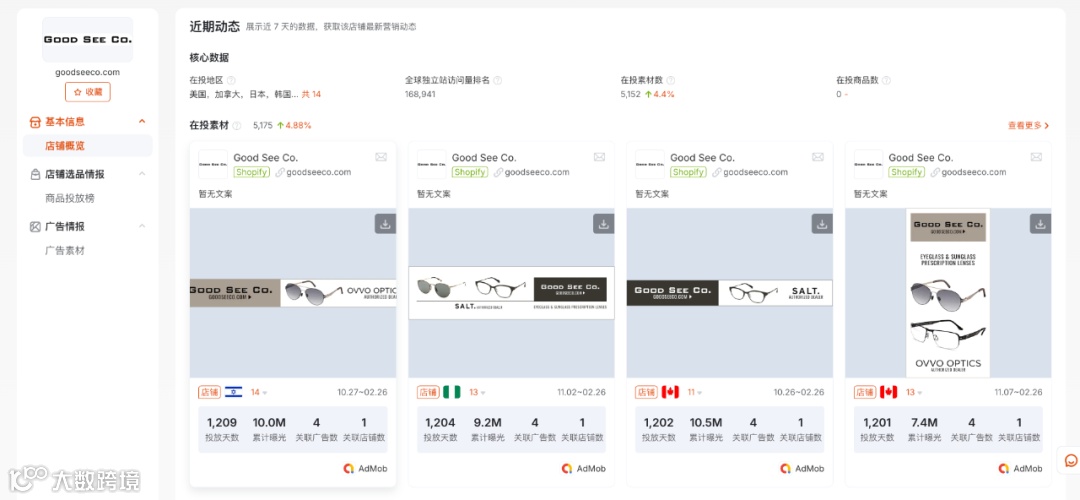This screenshot has width=1080, height=500.
Task: Click the 10.5M 累计曝光 value
Action: pyautogui.click(x=706, y=423)
